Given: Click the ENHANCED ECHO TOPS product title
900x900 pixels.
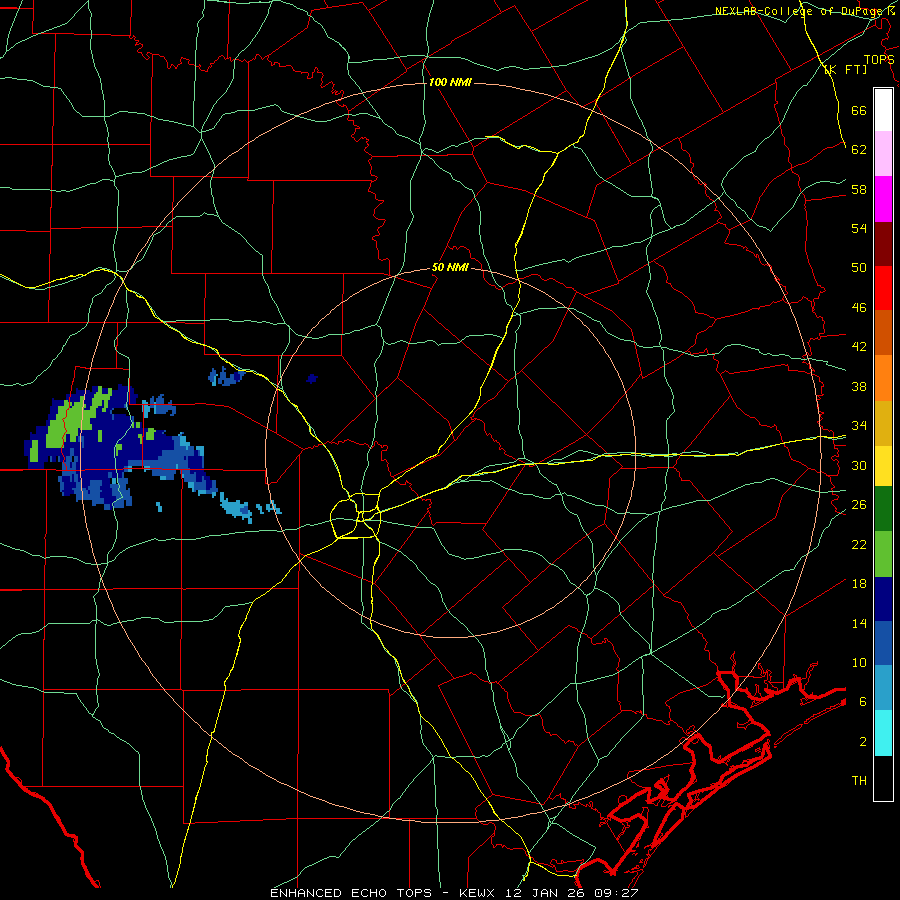Looking at the screenshot, I should [351, 893].
